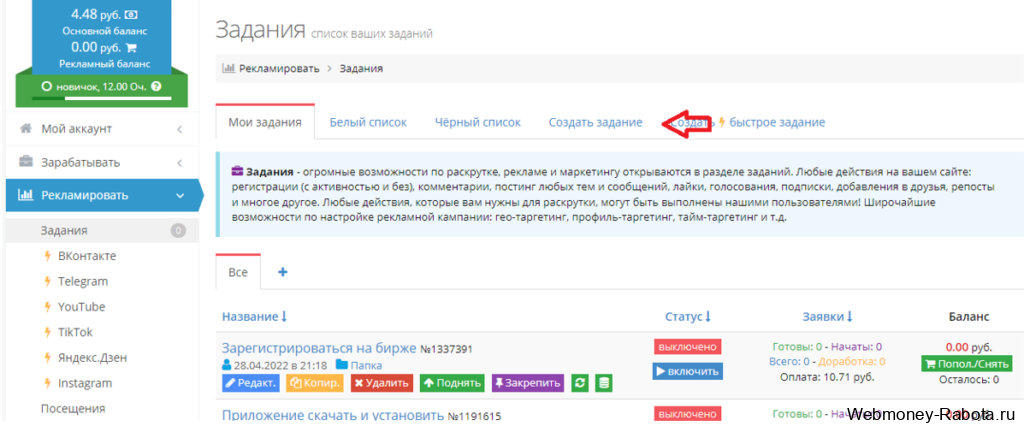Click the Попол./Снять balance button
Image resolution: width=1024 pixels, height=432 pixels.
[x=967, y=363]
